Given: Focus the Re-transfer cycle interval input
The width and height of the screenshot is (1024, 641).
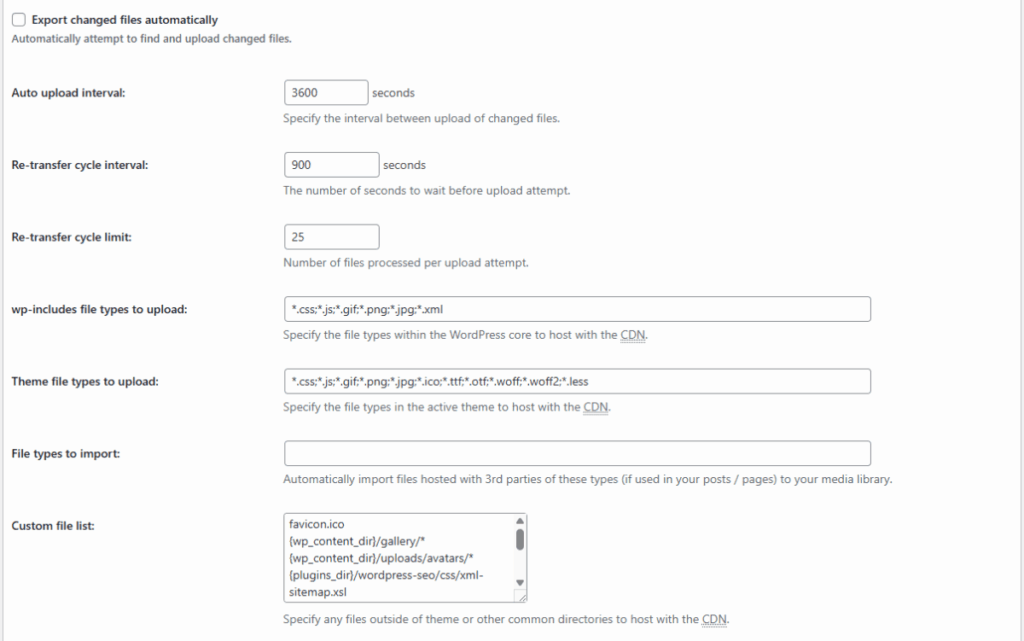Looking at the screenshot, I should [331, 165].
